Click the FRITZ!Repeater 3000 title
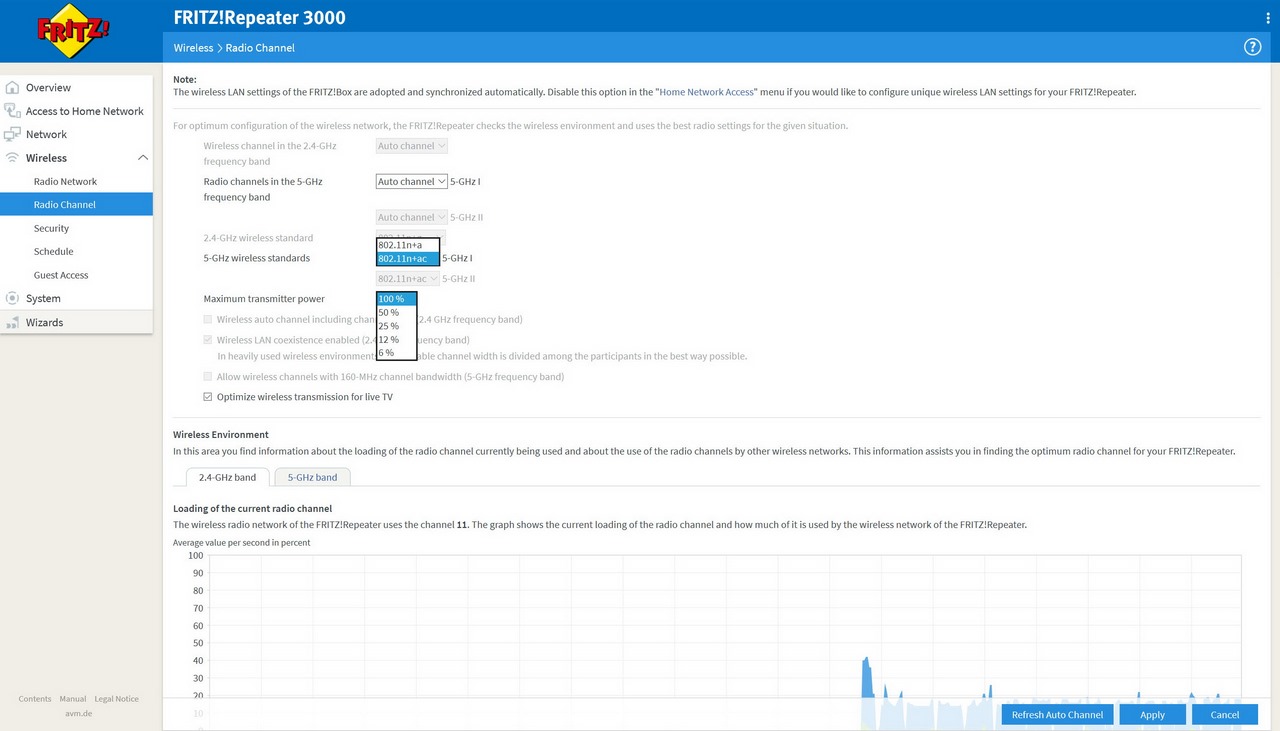The image size is (1280, 731). coord(260,17)
